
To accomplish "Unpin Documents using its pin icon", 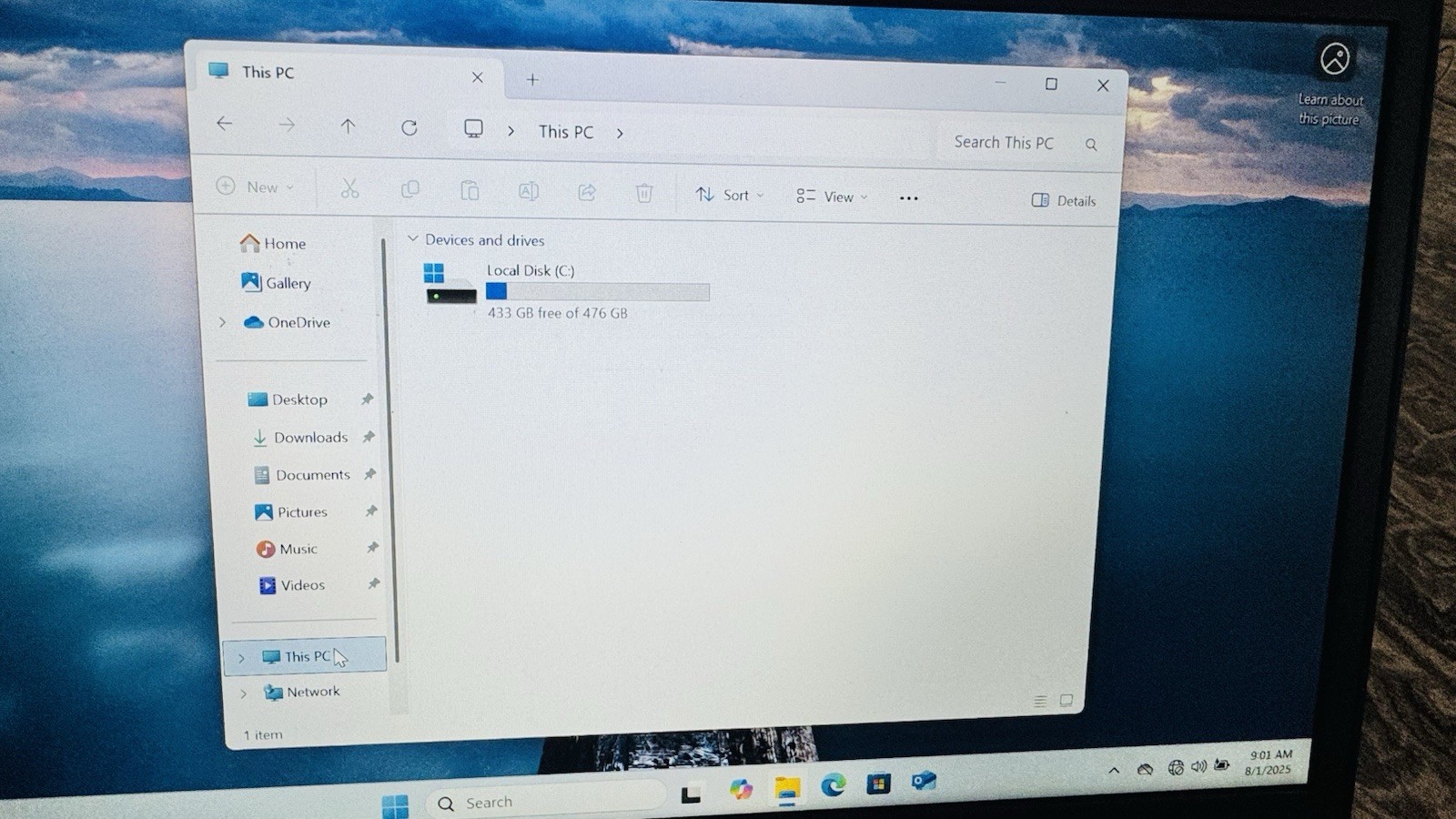I will 369,473.
